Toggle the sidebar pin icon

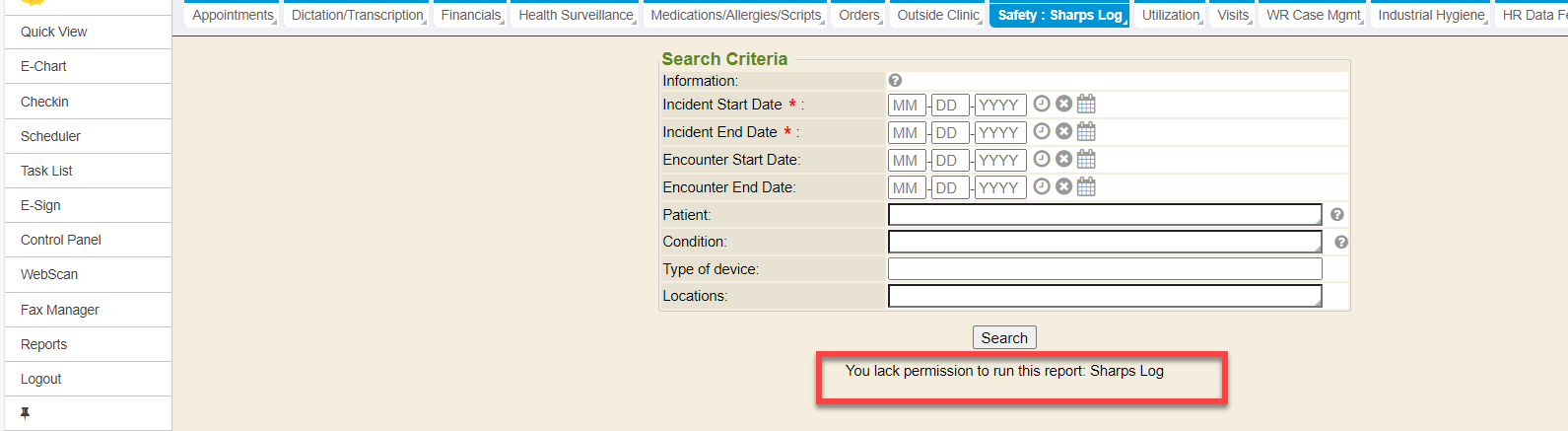tap(25, 413)
